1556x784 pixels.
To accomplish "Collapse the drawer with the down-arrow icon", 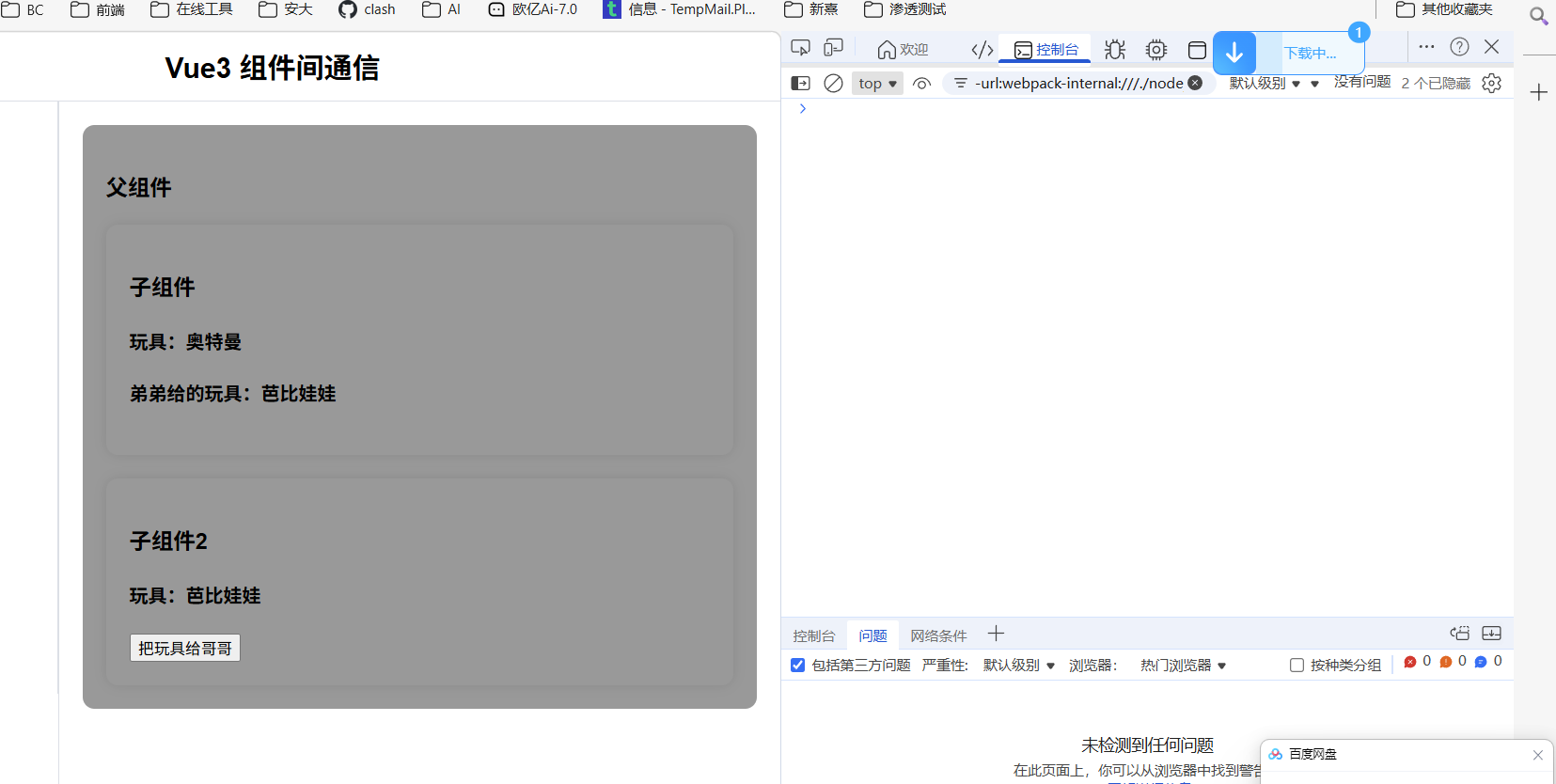I will tap(1491, 634).
